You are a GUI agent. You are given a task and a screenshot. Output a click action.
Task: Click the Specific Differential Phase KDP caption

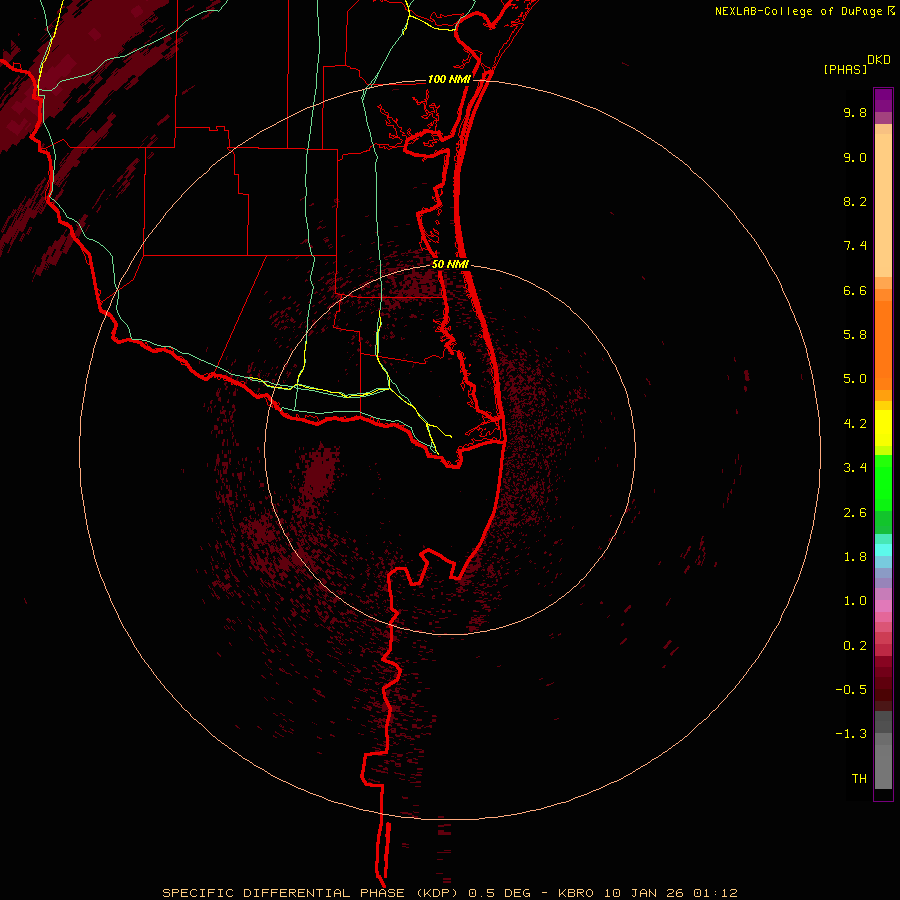[449, 893]
